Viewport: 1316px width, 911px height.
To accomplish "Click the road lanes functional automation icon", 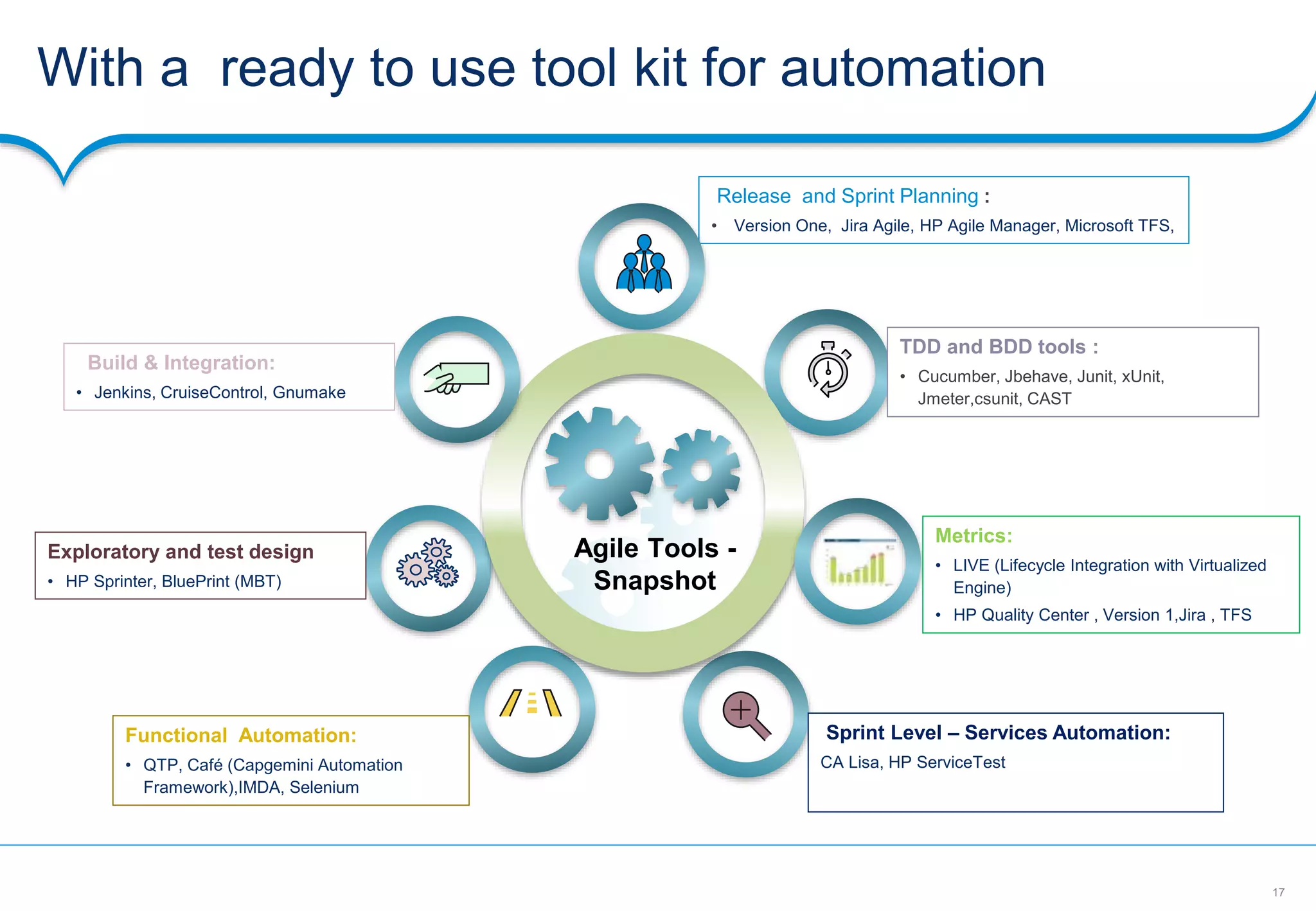I will click(x=531, y=703).
